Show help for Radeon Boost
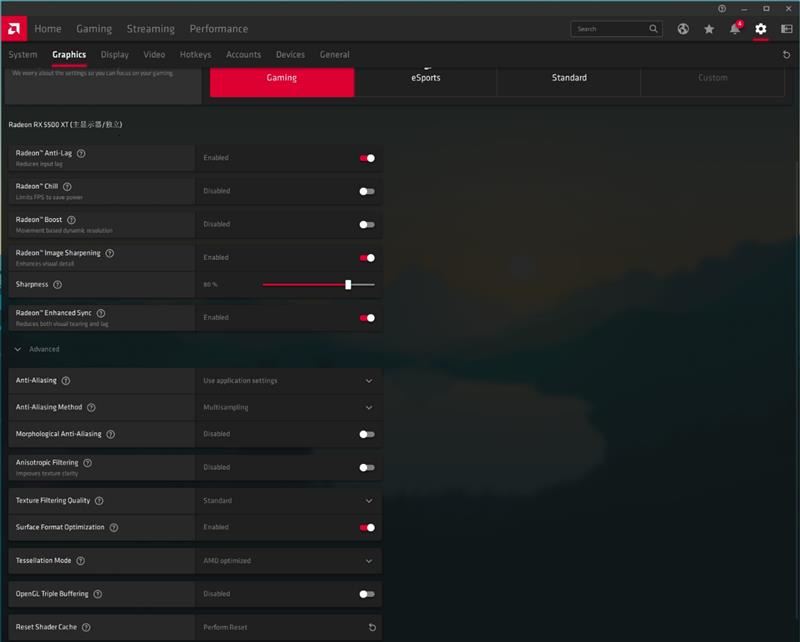Viewport: 800px width, 642px height. click(x=71, y=220)
